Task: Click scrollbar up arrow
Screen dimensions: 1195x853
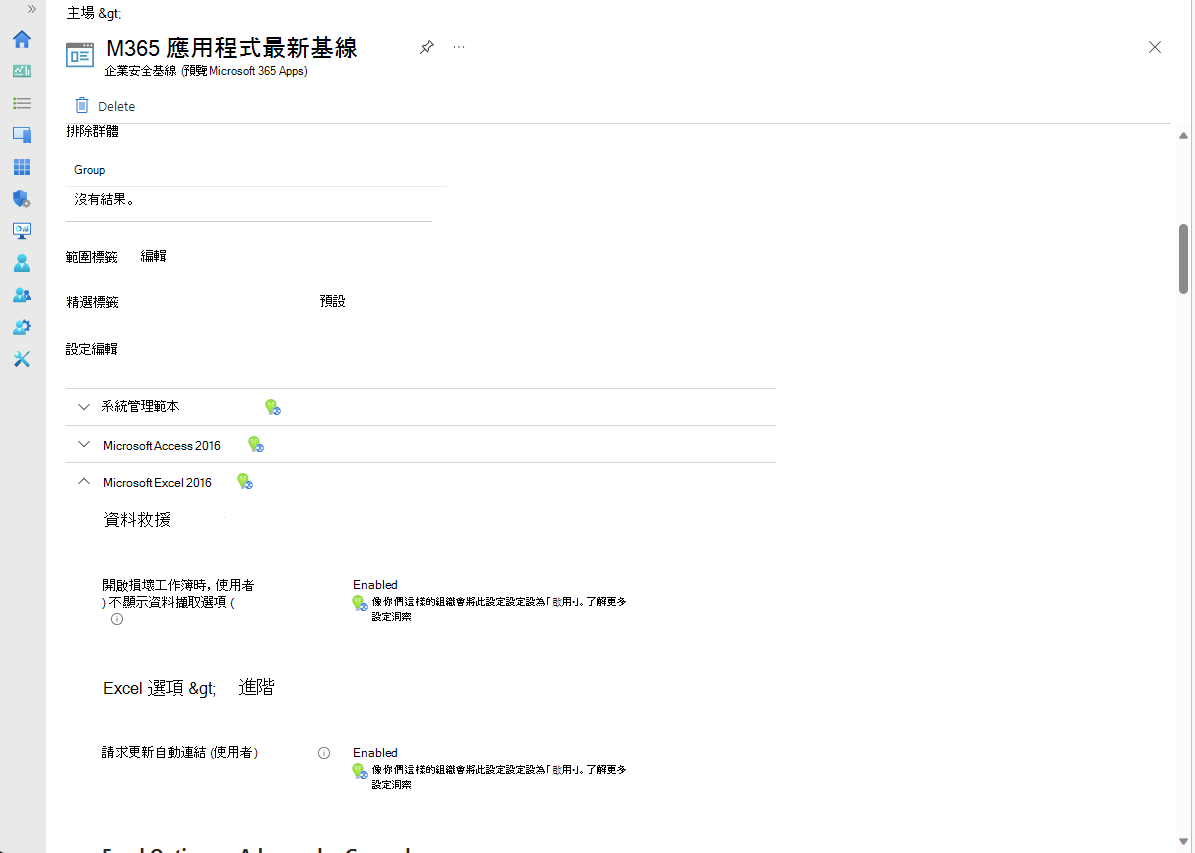Action: tap(1183, 136)
